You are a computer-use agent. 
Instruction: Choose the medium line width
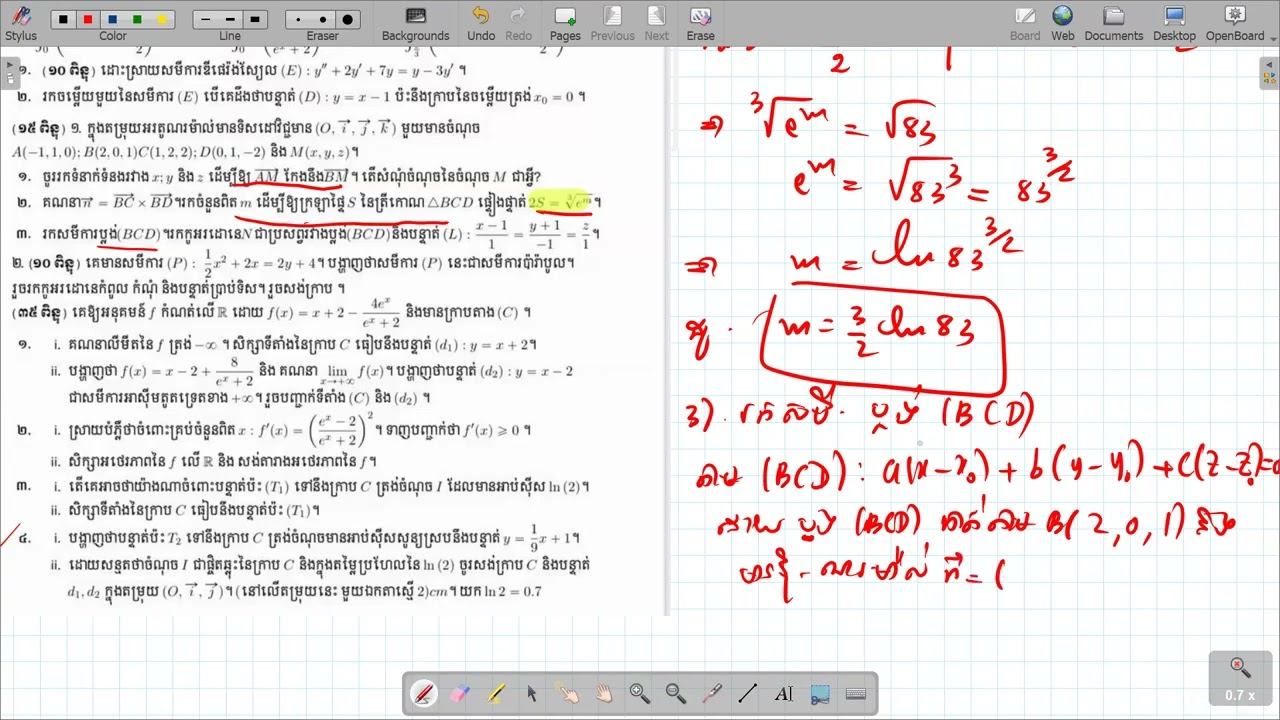click(x=230, y=20)
